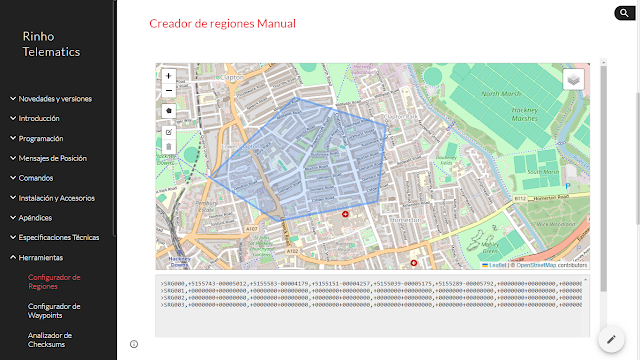Click the Hackney Marshes map label
The image size is (640, 360).
click(524, 114)
